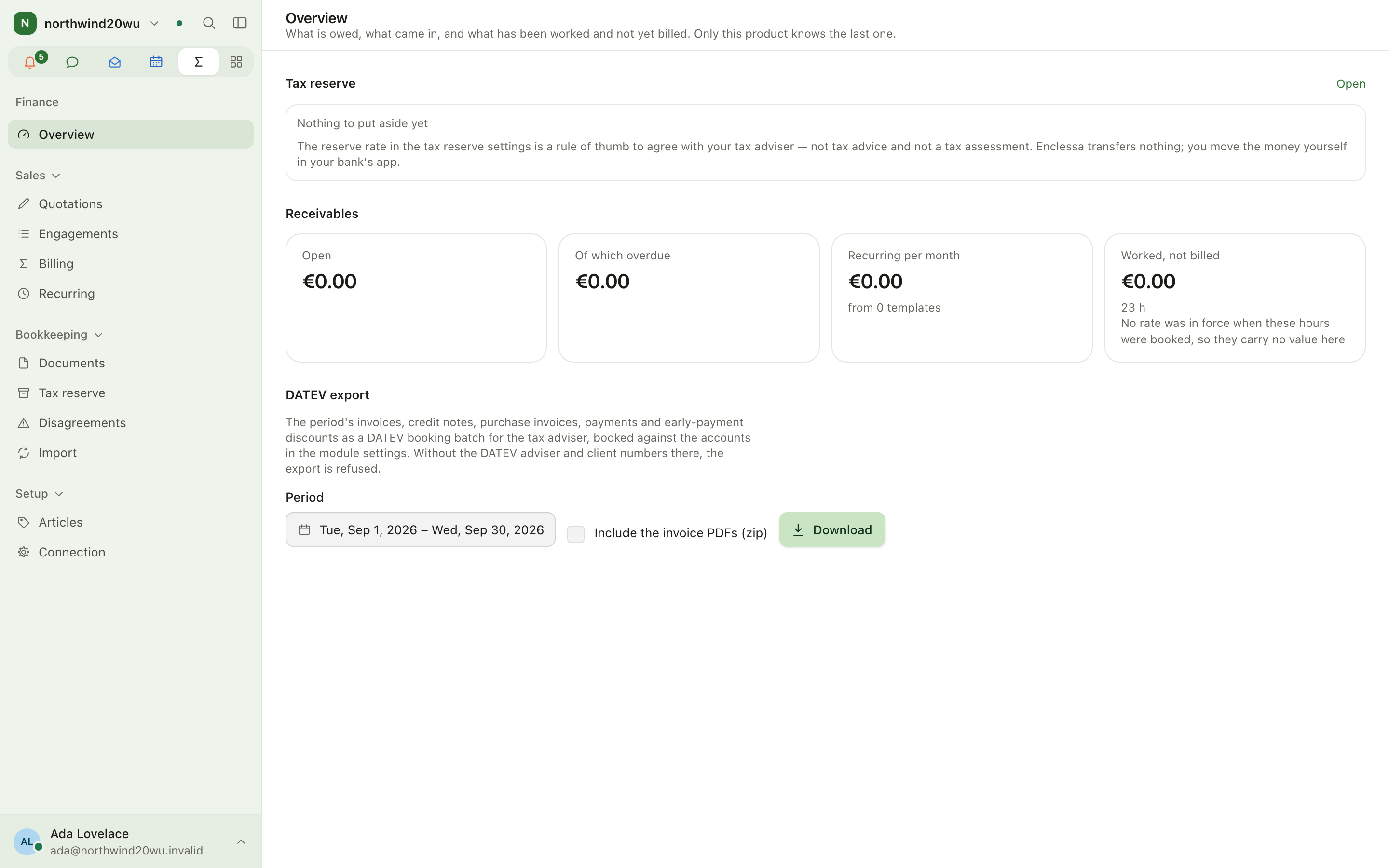Screen dimensions: 1389x868
Task: Click the Open link for Tax reserve
Action: [x=1350, y=84]
